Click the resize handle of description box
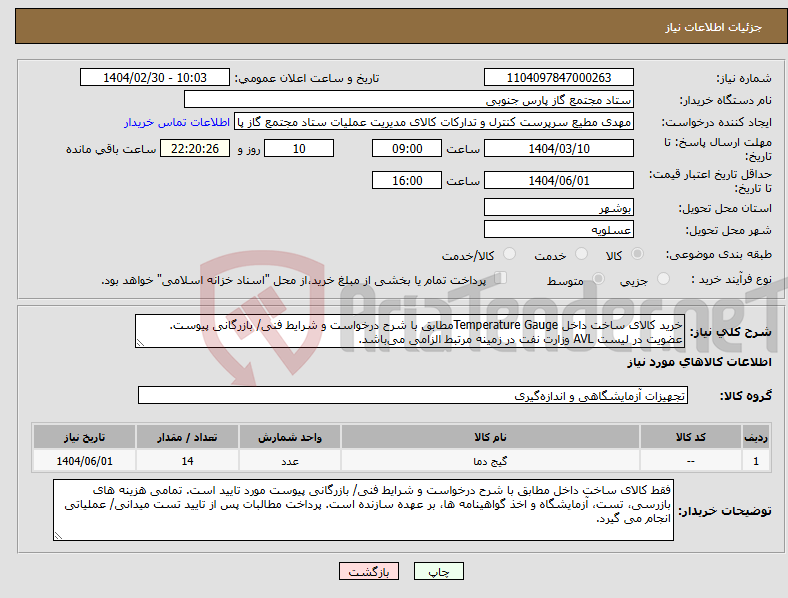The width and height of the screenshot is (788, 598). (140, 343)
